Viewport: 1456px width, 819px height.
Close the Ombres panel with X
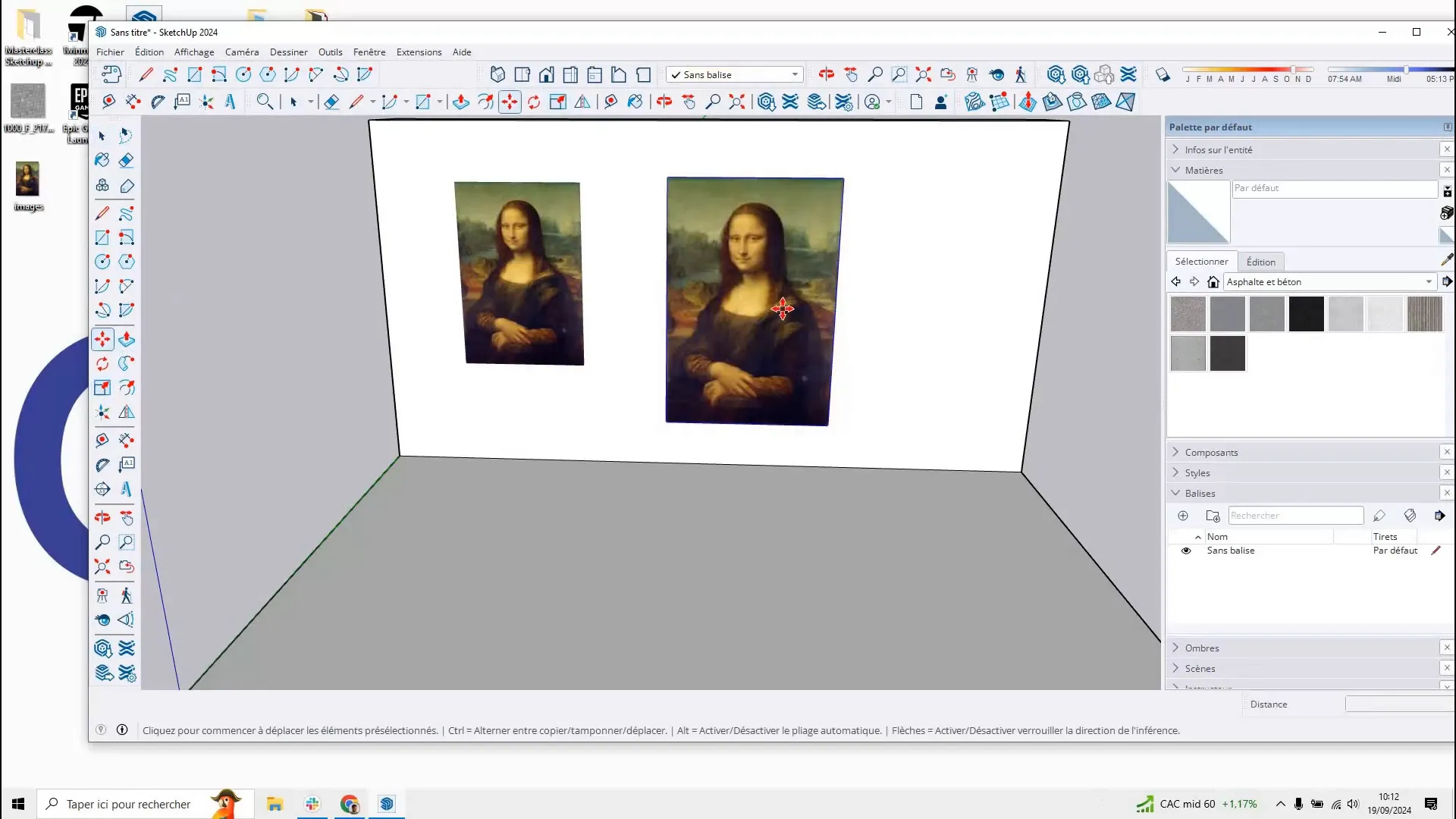coord(1447,648)
